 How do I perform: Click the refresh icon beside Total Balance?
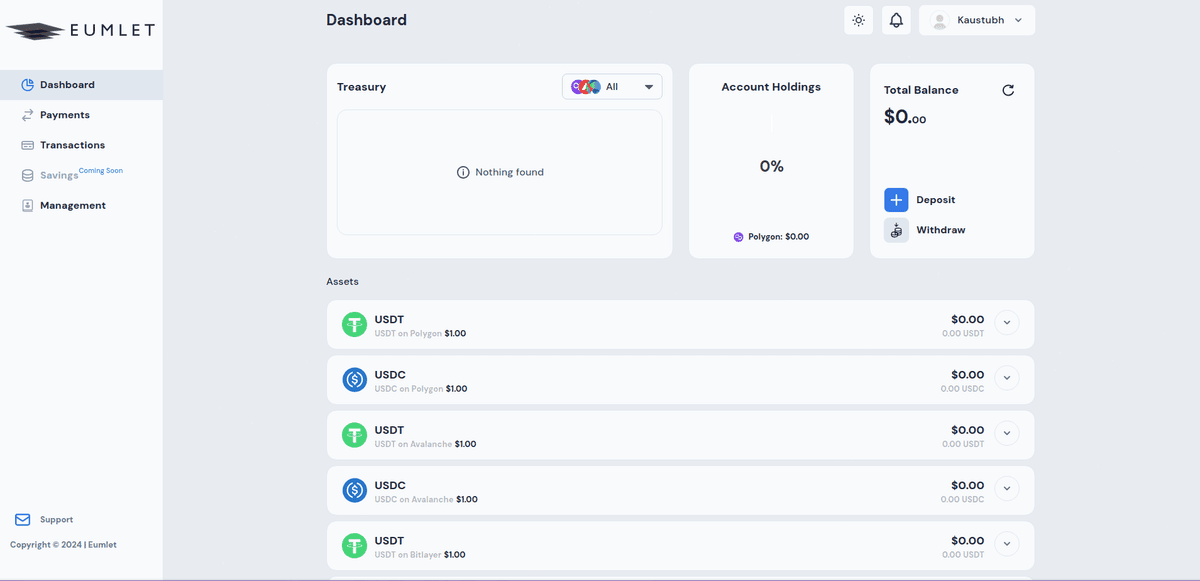pyautogui.click(x=1008, y=90)
